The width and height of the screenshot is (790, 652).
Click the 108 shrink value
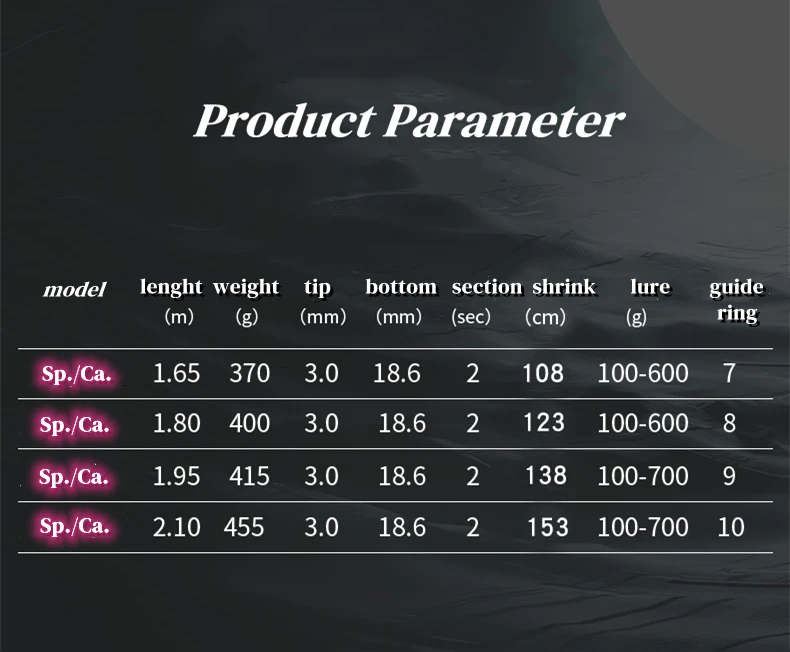(544, 374)
